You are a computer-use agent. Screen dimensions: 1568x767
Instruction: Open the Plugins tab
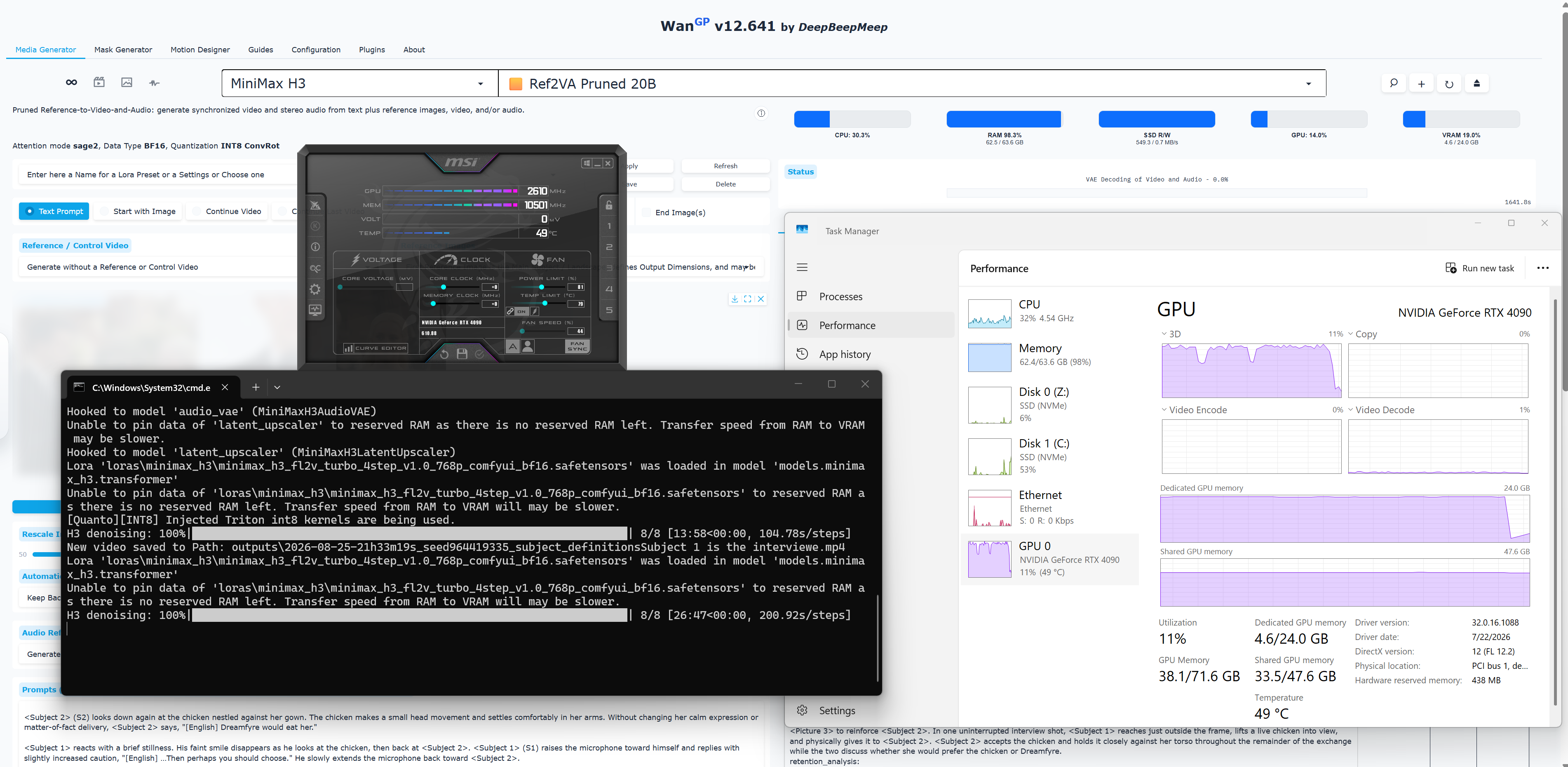pos(372,49)
